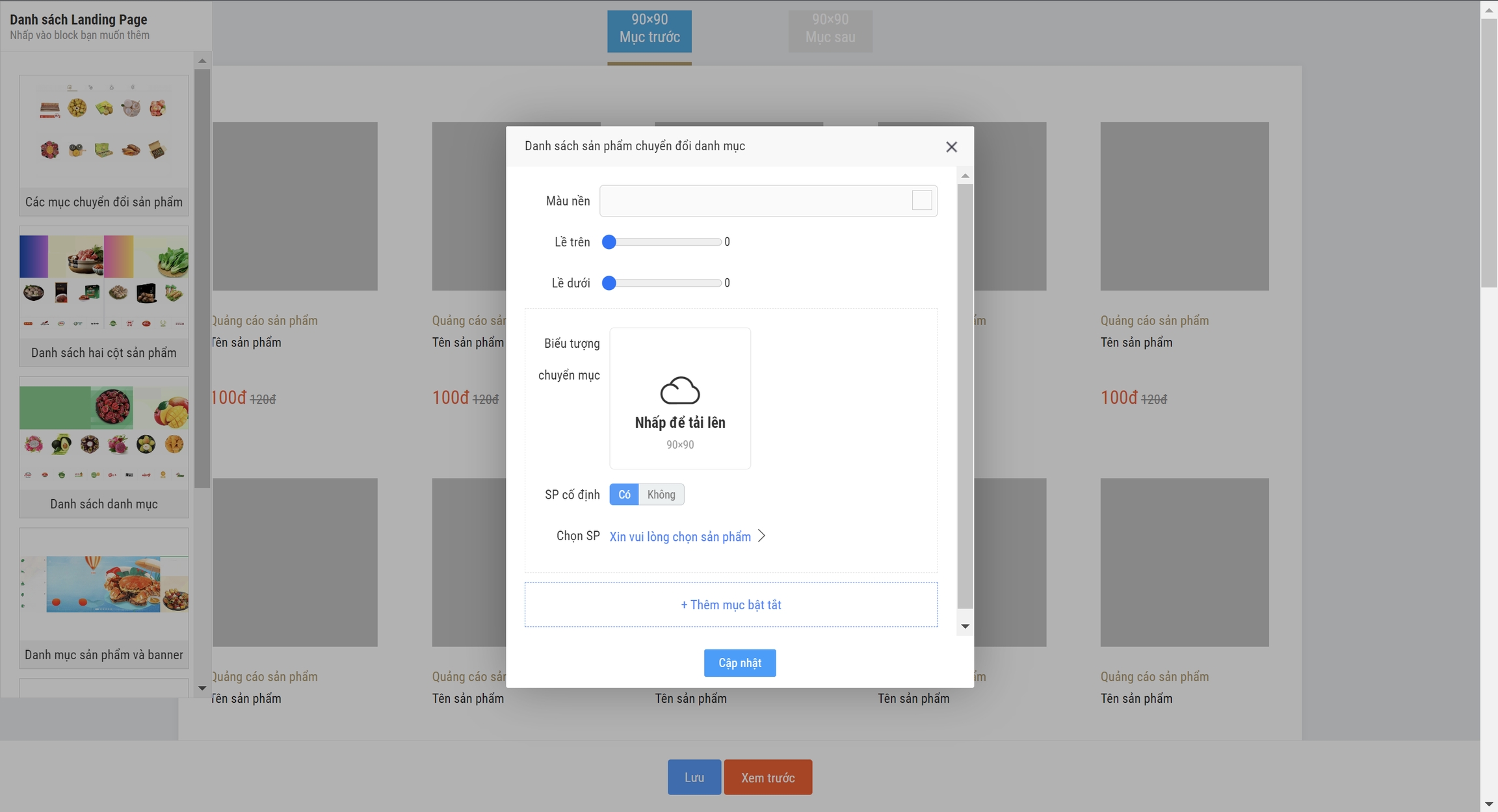
Task: Click the Xem trước button
Action: tap(768, 778)
